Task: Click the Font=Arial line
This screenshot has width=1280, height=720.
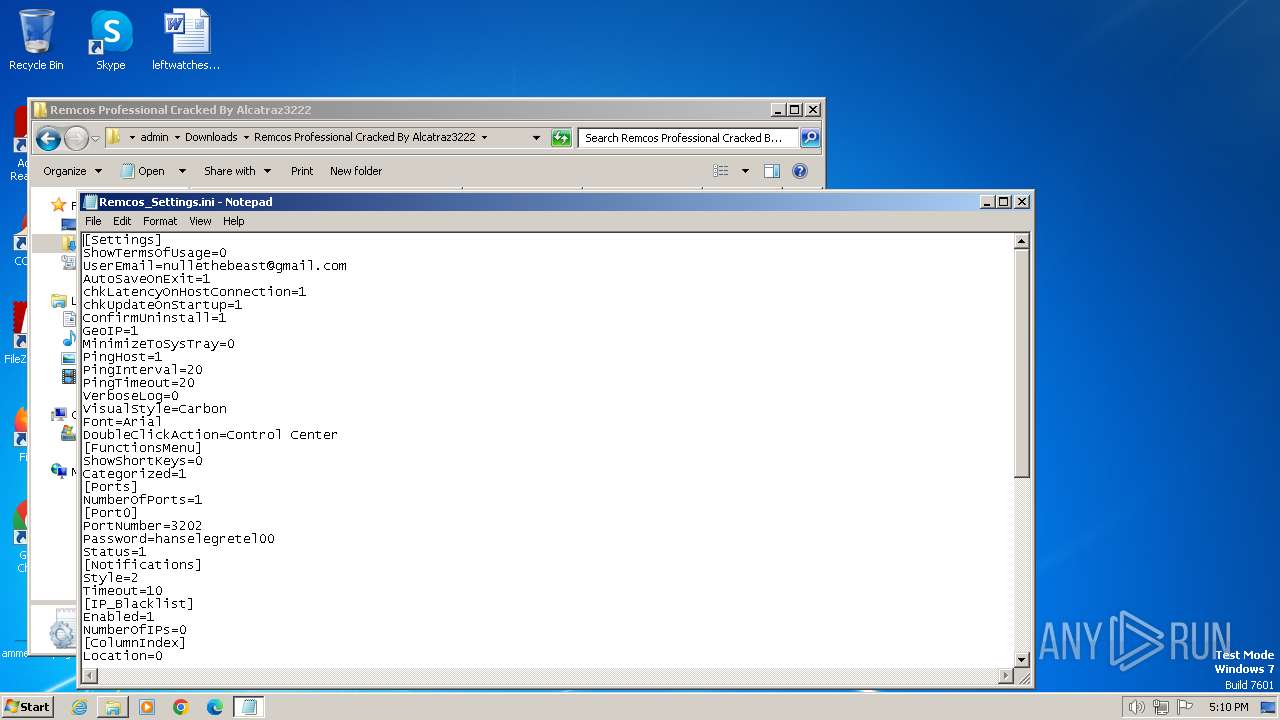Action: click(x=122, y=422)
